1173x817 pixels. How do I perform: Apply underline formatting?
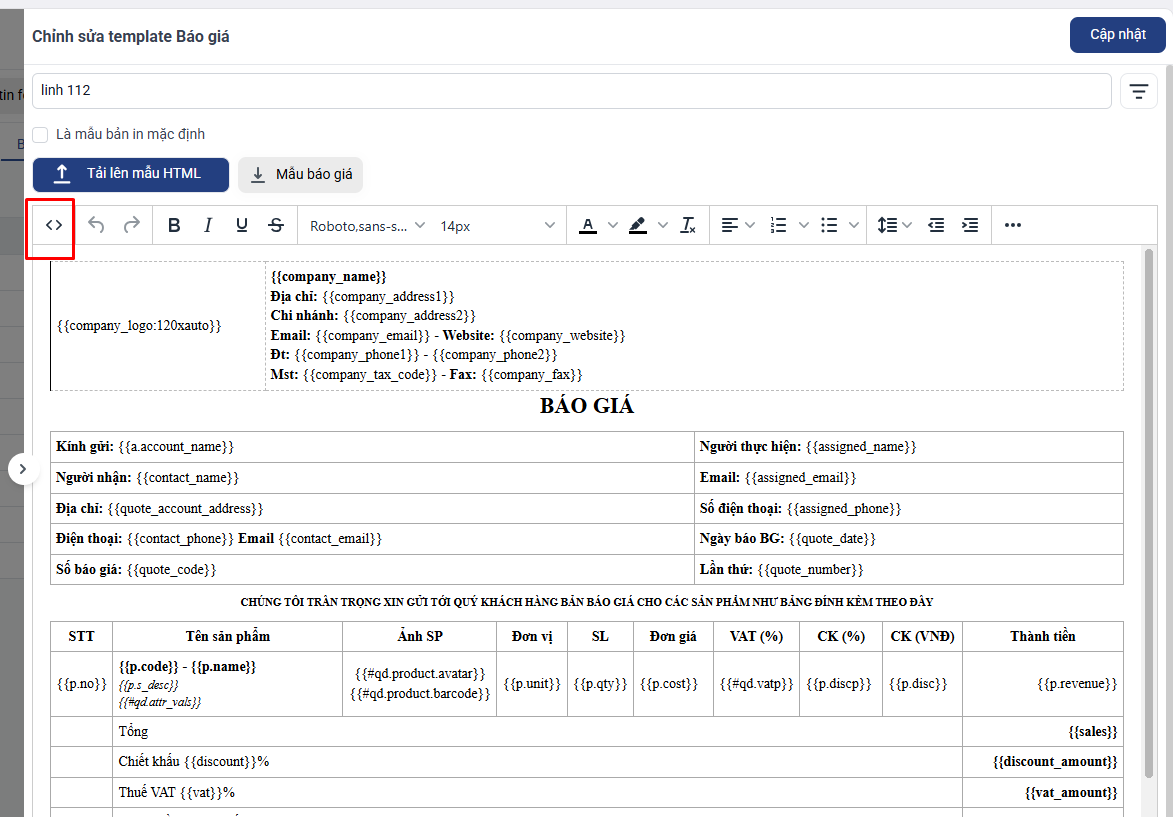[x=241, y=226]
